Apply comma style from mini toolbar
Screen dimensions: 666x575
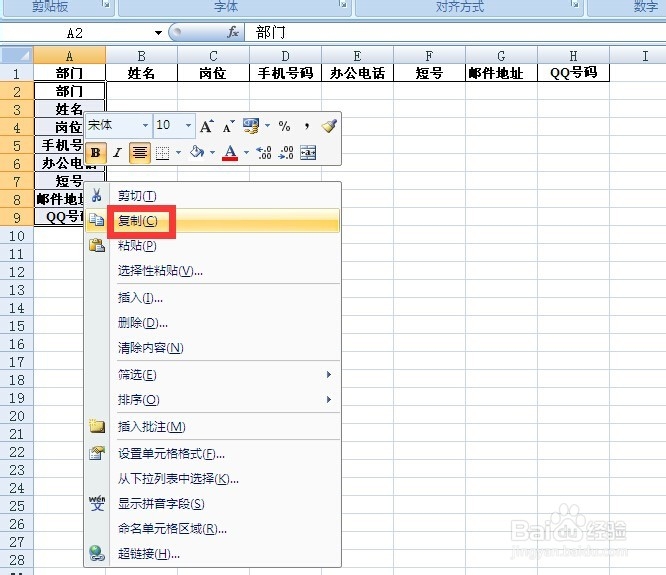(307, 126)
